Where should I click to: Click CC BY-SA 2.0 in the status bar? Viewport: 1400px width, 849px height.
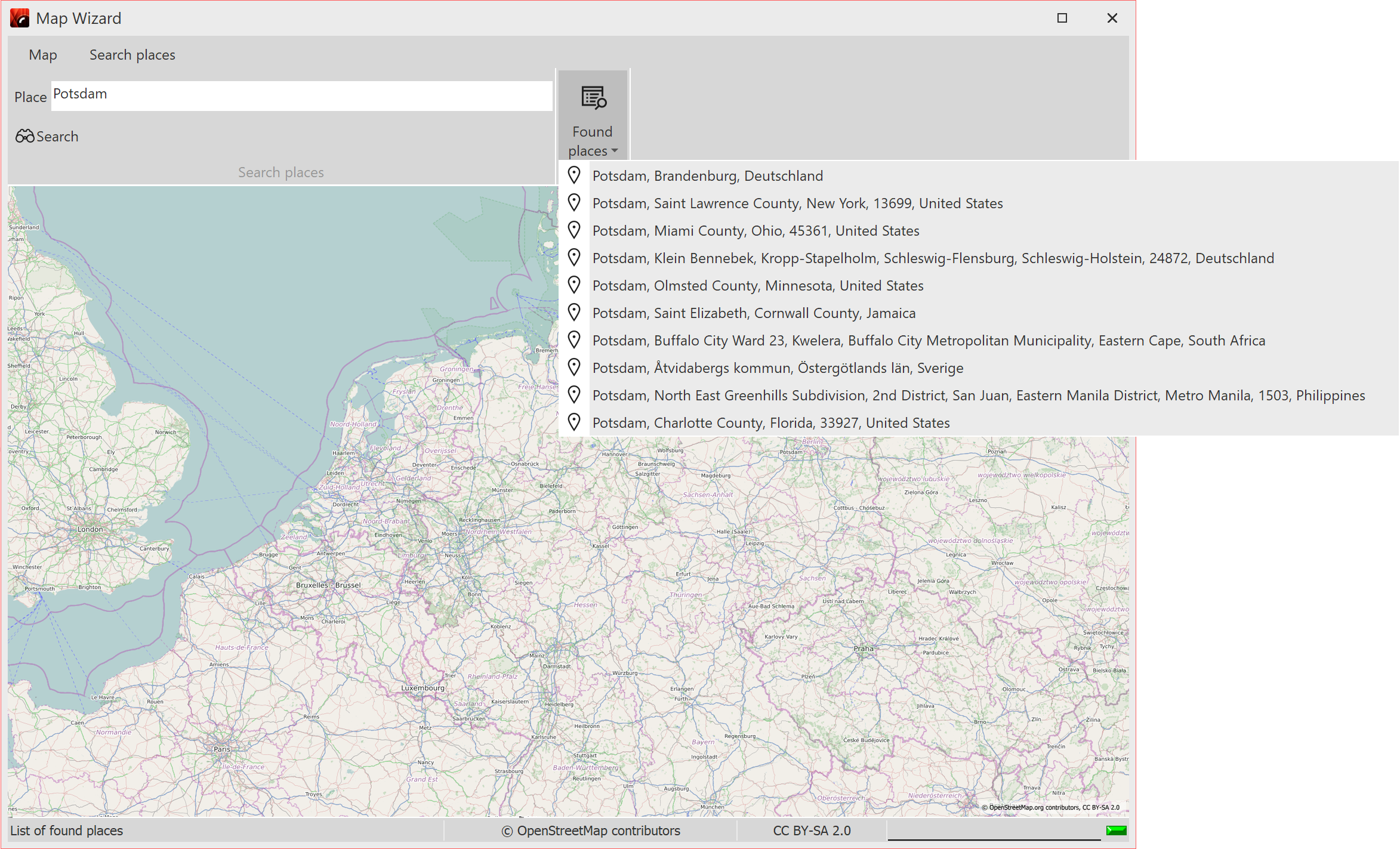pos(812,830)
